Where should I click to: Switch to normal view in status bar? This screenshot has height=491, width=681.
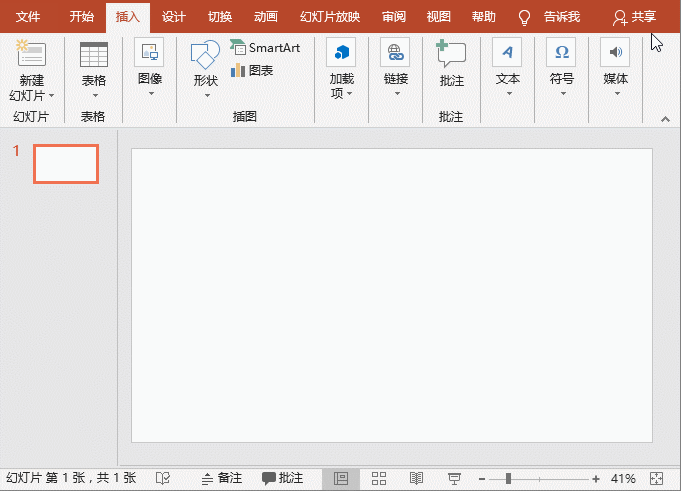coord(341,478)
